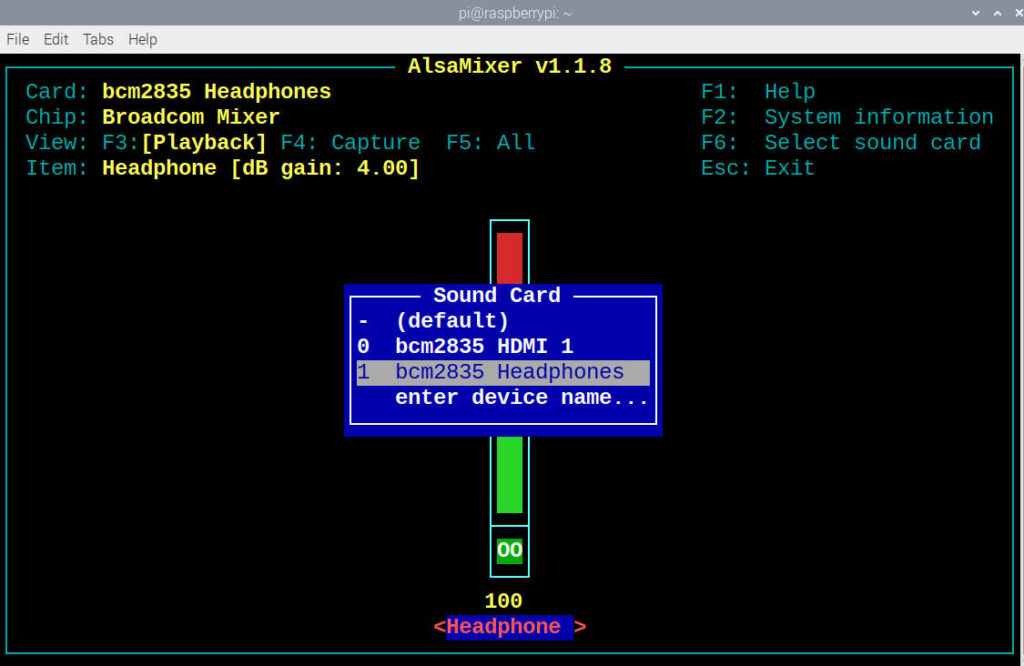This screenshot has width=1024, height=666.
Task: Choose bcm2835 HDMI 1 sound card
Action: [x=503, y=346]
